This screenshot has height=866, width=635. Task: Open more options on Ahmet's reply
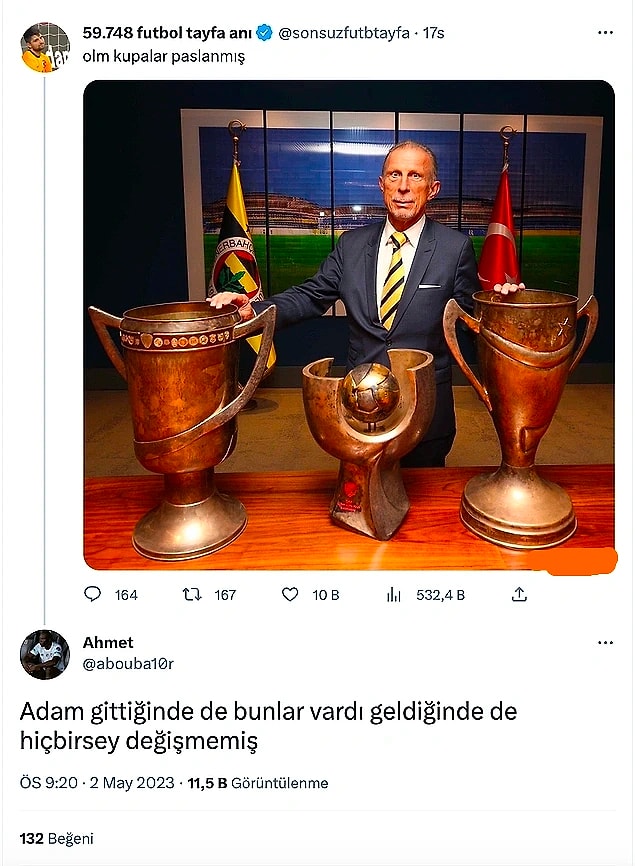pyautogui.click(x=605, y=643)
